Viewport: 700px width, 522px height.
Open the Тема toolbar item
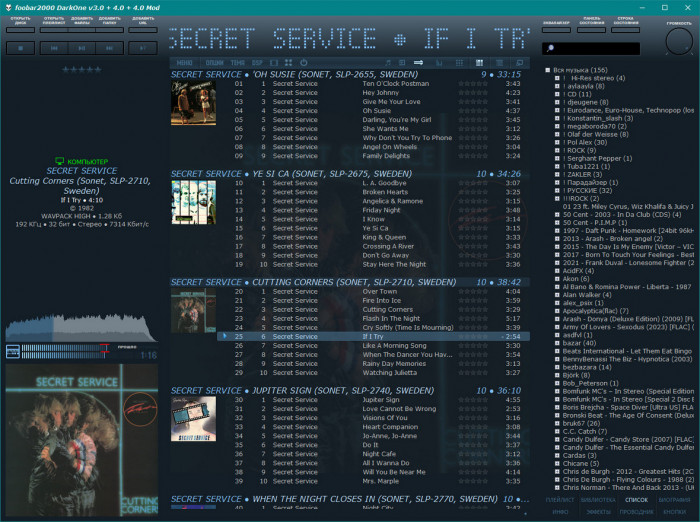pyautogui.click(x=238, y=63)
